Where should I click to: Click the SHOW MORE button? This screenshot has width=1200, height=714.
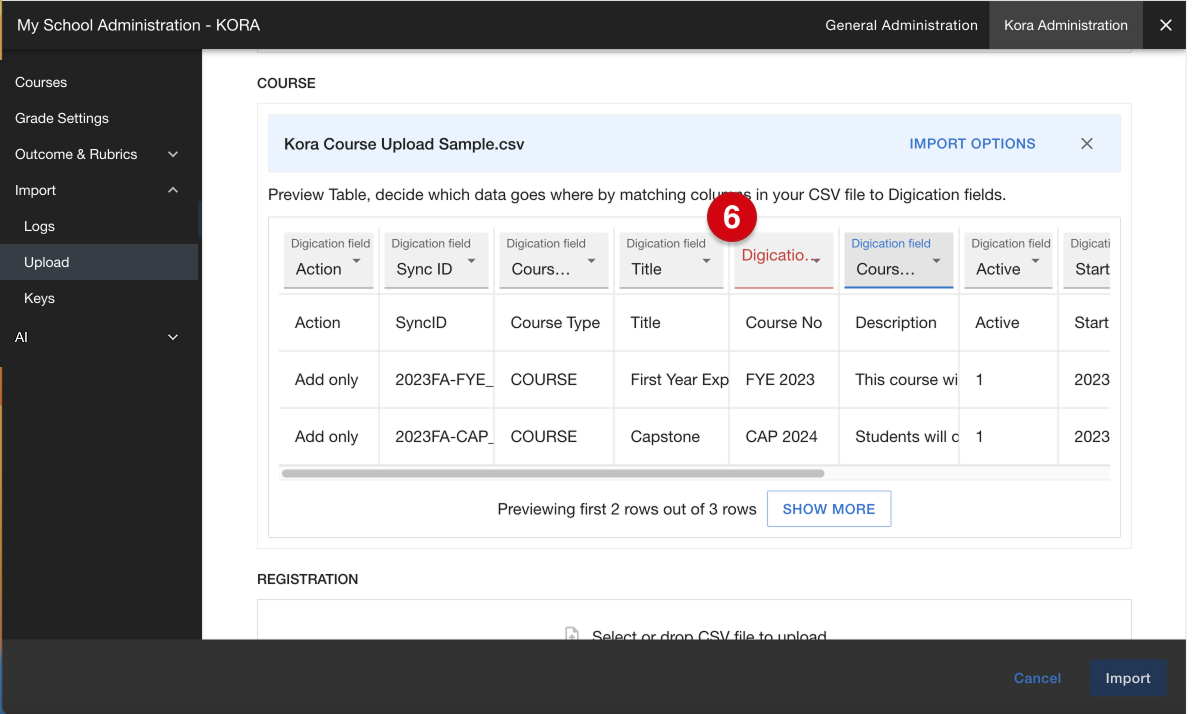[829, 509]
